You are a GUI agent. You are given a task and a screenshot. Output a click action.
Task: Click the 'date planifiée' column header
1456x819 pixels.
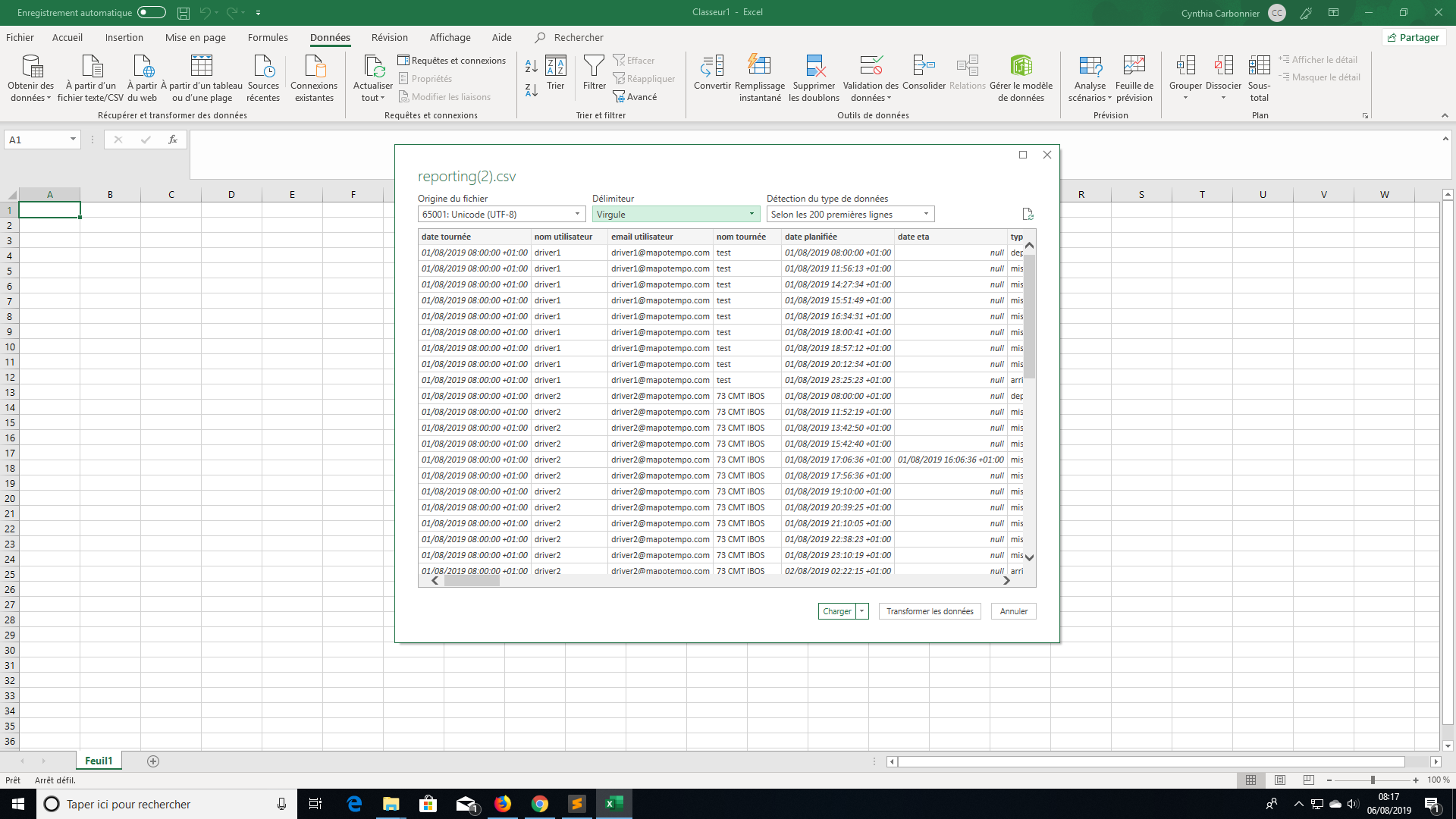click(837, 237)
